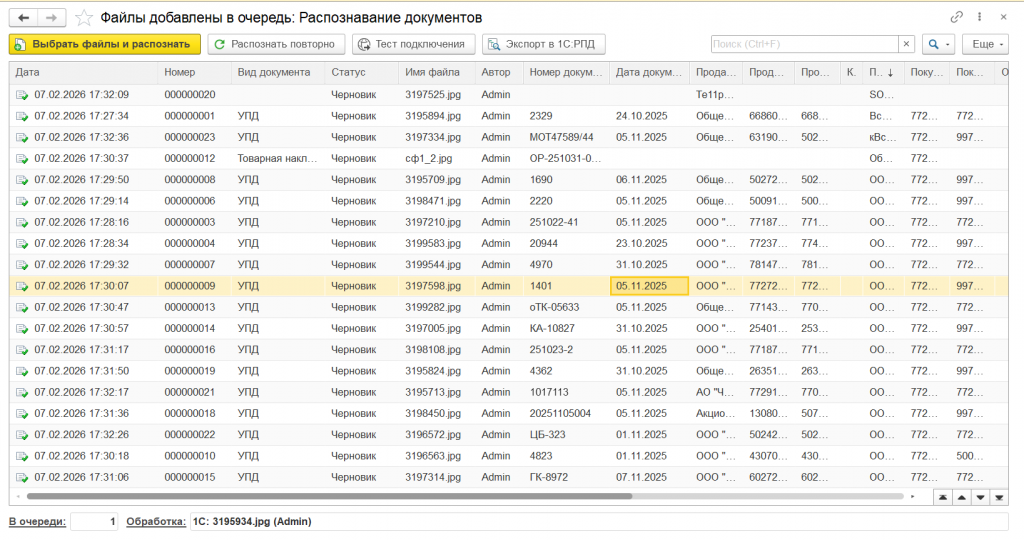The image size is (1024, 540).
Task: Click Экспорт в 1С:РПД button
Action: (543, 44)
